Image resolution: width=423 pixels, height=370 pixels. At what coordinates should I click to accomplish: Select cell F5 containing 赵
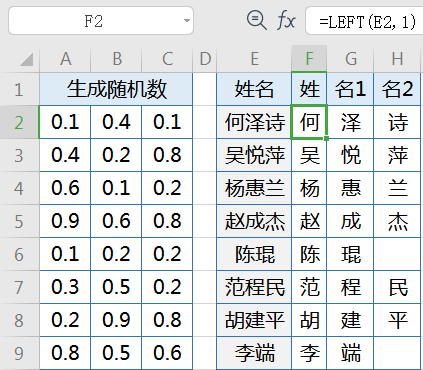(309, 221)
